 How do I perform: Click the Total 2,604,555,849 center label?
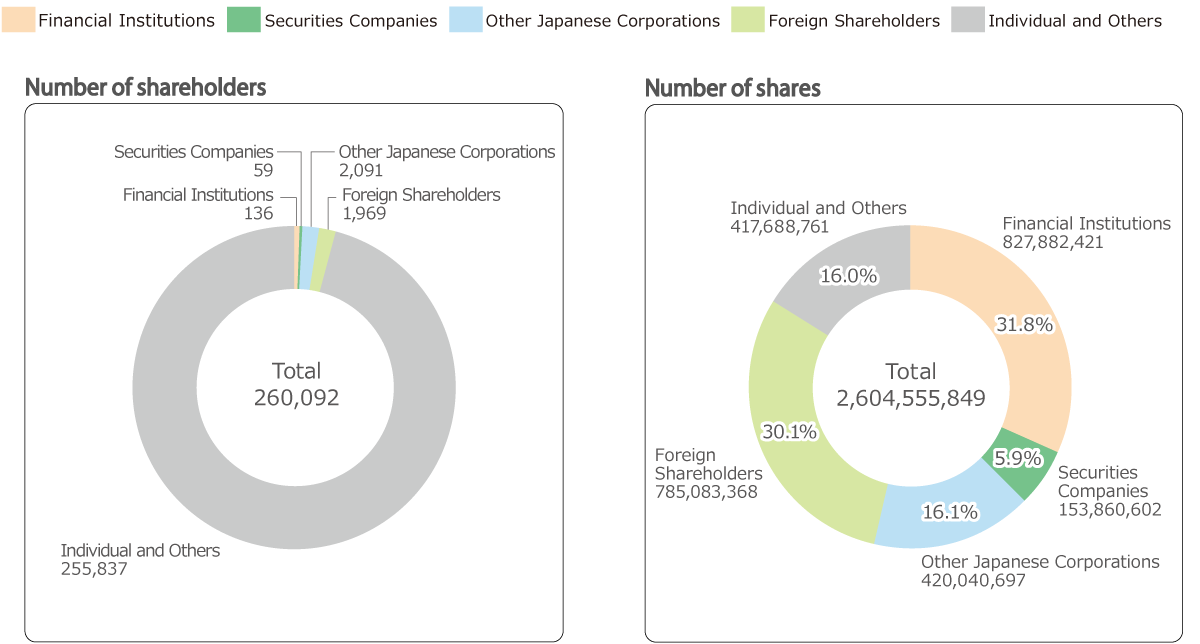coord(910,385)
